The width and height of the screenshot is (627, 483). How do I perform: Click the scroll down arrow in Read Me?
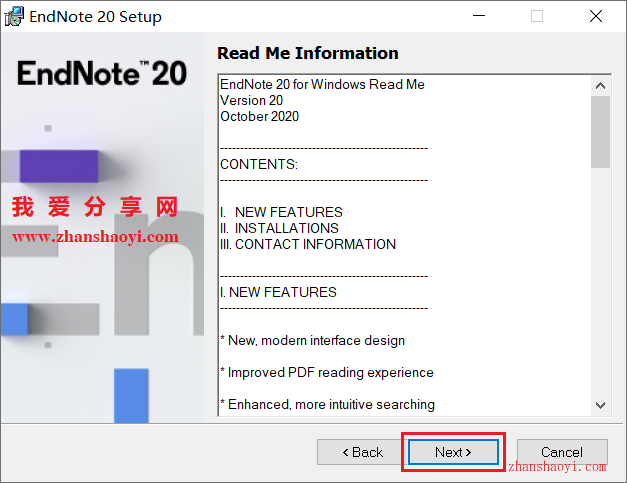600,405
